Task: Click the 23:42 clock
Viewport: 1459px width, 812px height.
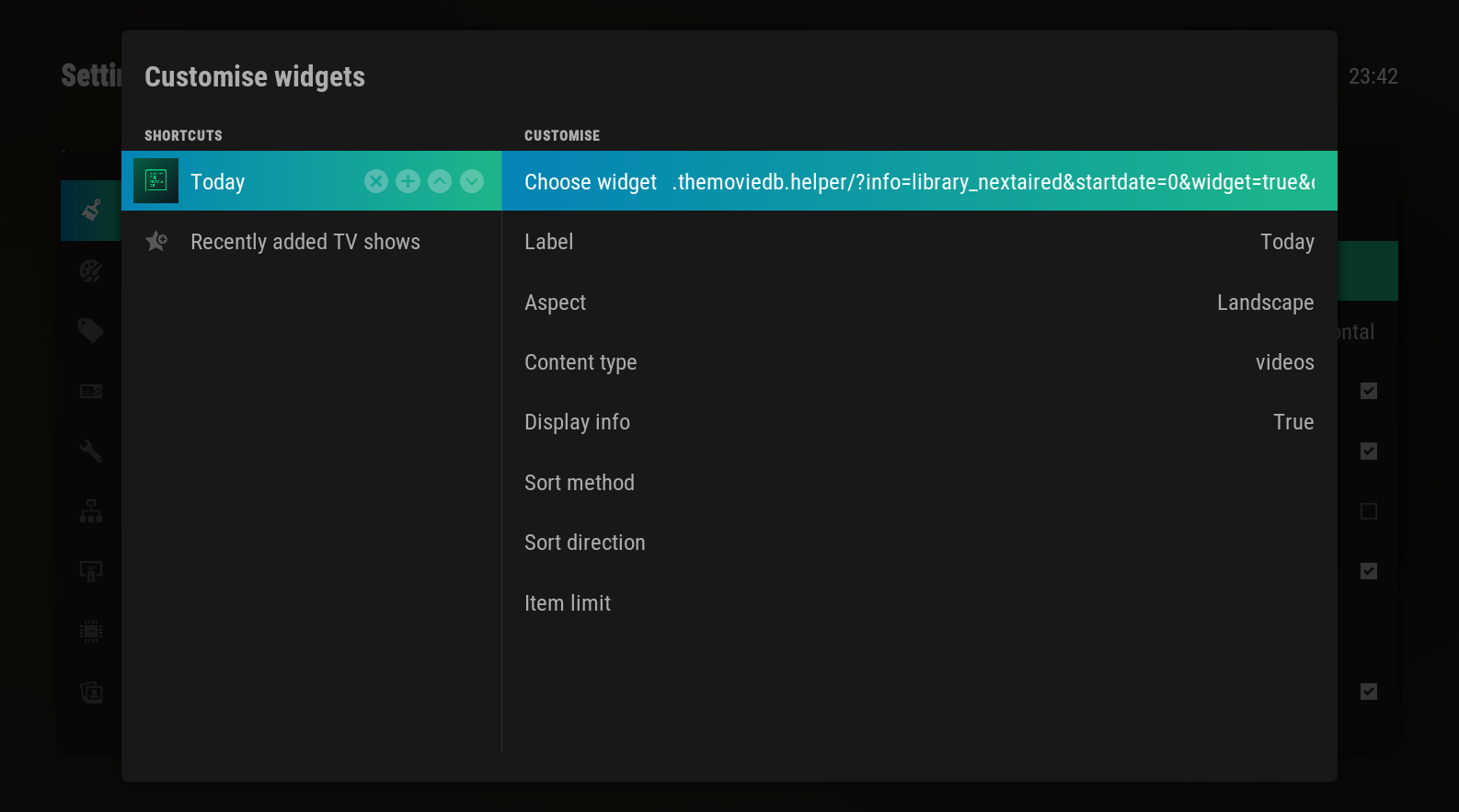Action: click(x=1373, y=76)
